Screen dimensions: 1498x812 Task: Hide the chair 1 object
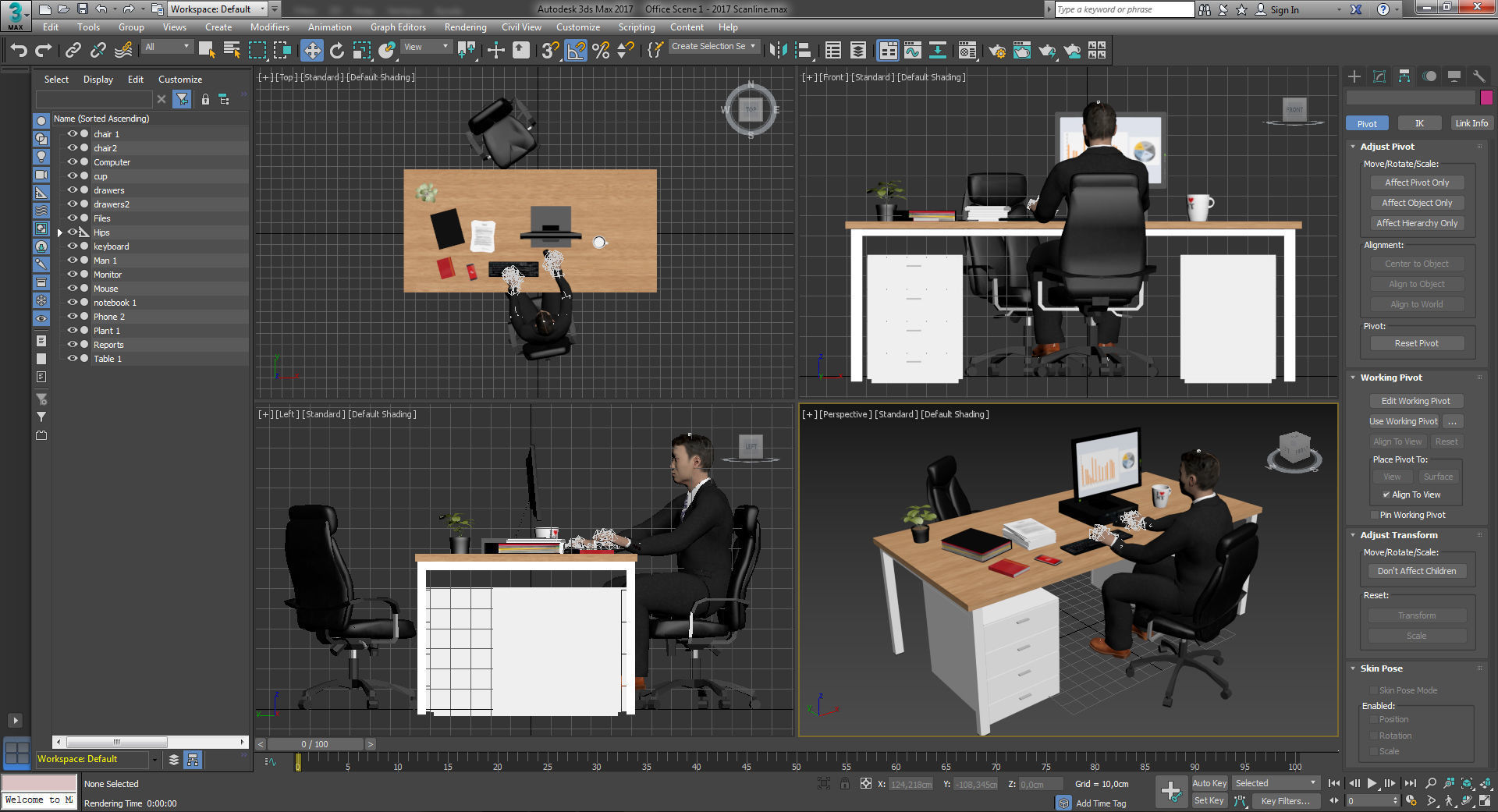point(72,134)
